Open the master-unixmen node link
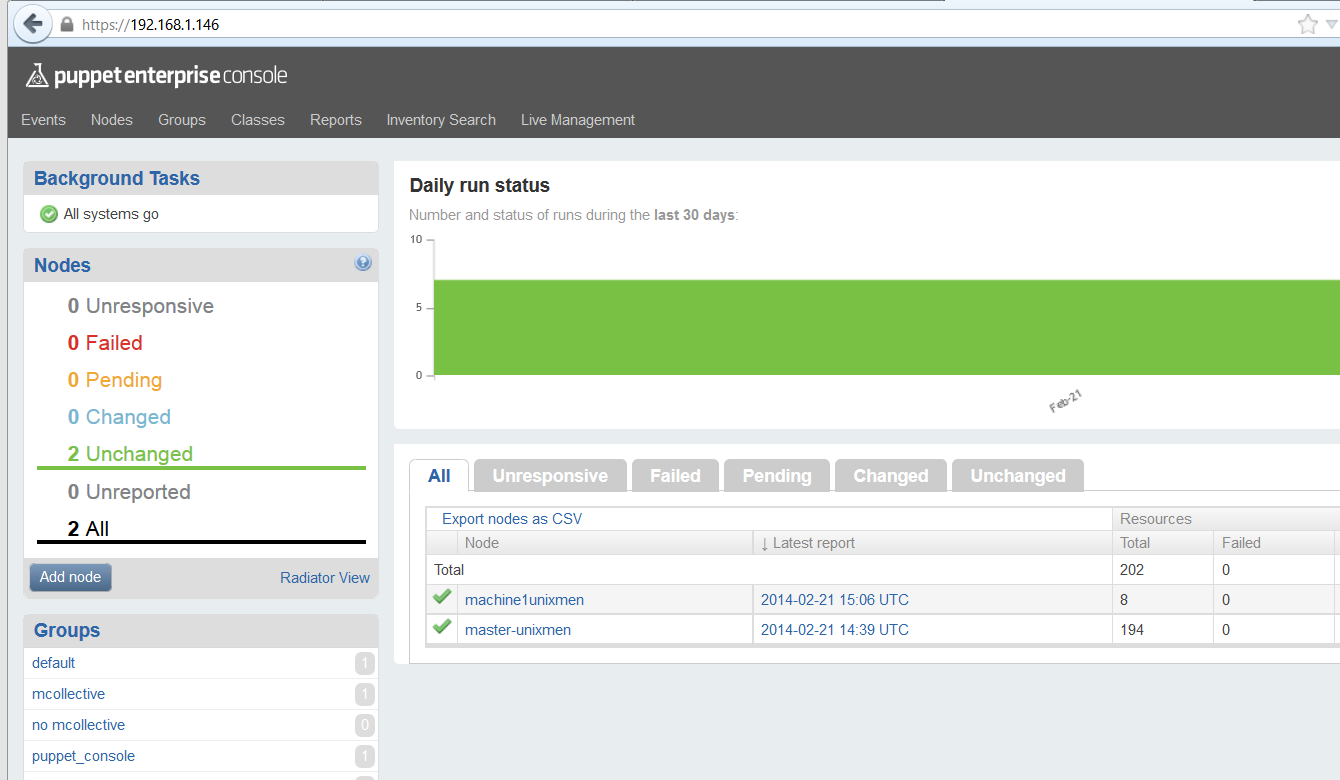Image resolution: width=1340 pixels, height=780 pixels. click(x=518, y=630)
